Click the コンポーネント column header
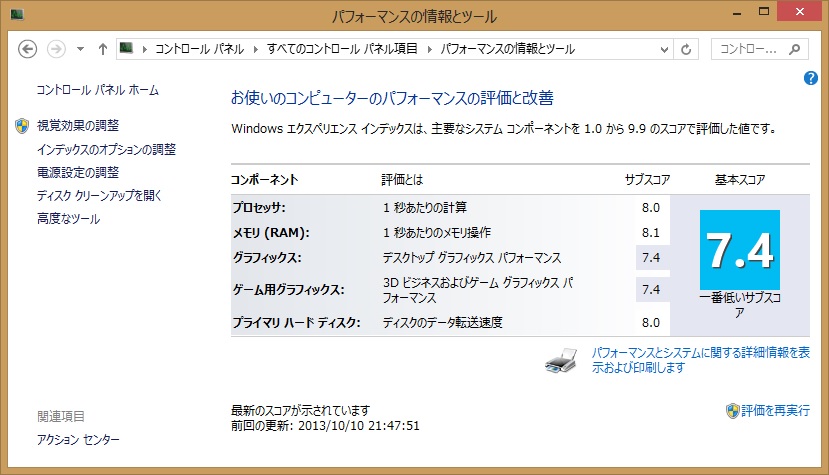 pyautogui.click(x=264, y=180)
